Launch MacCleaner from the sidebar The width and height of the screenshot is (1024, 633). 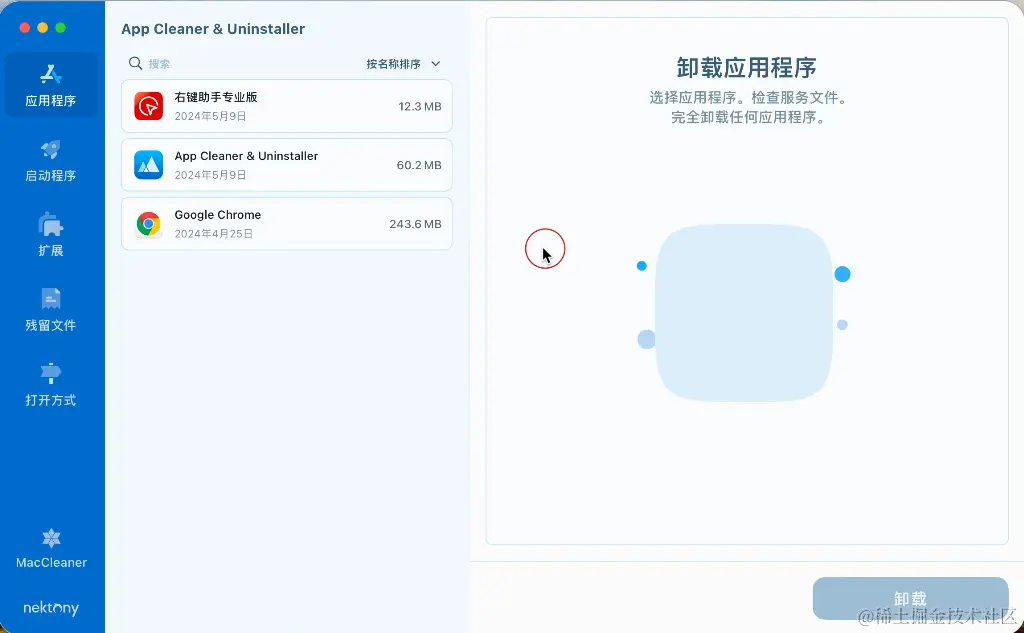[x=51, y=549]
